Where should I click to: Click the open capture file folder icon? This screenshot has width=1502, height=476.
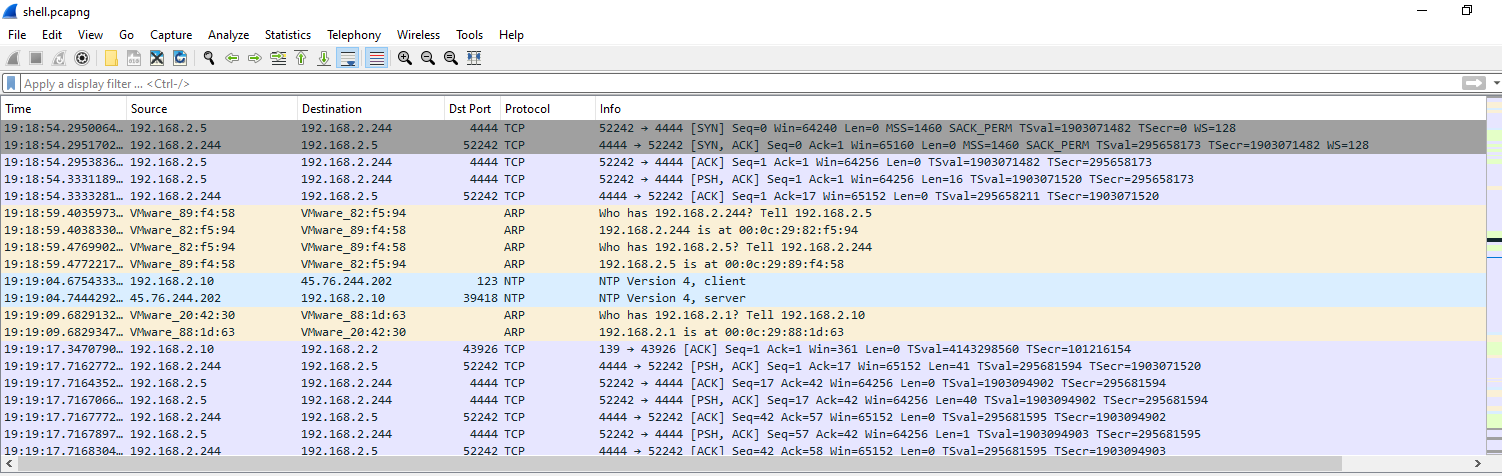tap(111, 58)
